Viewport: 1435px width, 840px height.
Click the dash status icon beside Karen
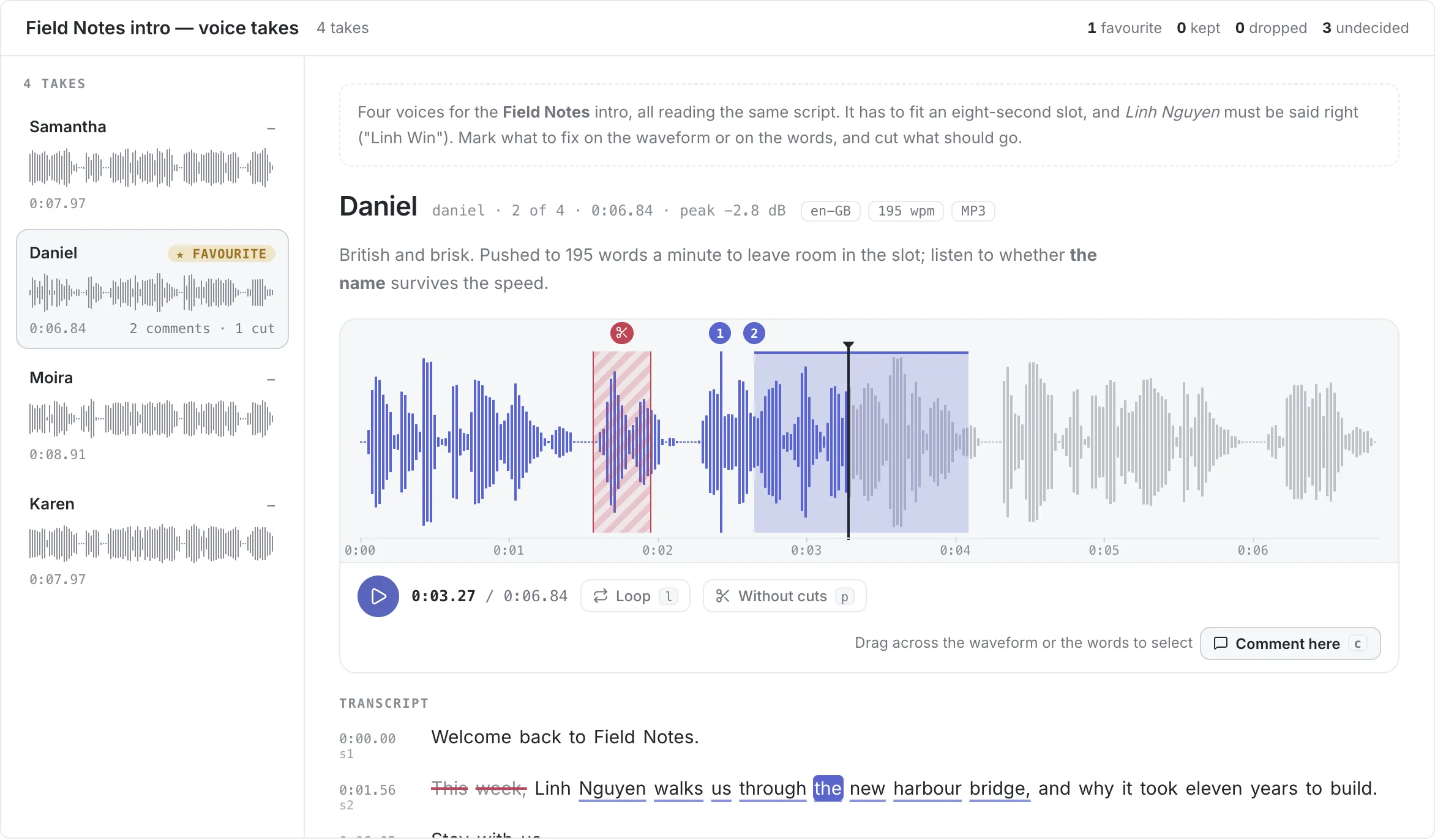[271, 505]
